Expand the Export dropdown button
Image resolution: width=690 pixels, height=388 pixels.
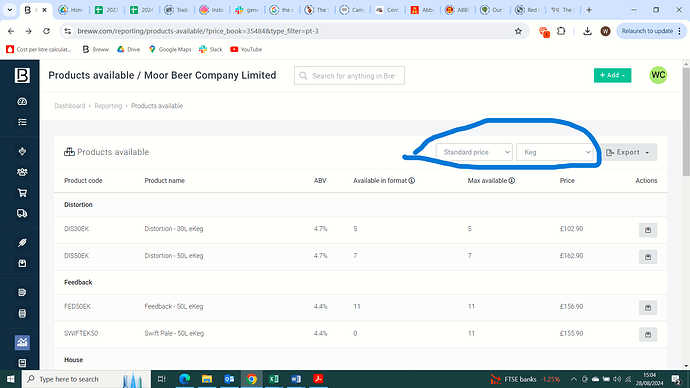click(628, 152)
